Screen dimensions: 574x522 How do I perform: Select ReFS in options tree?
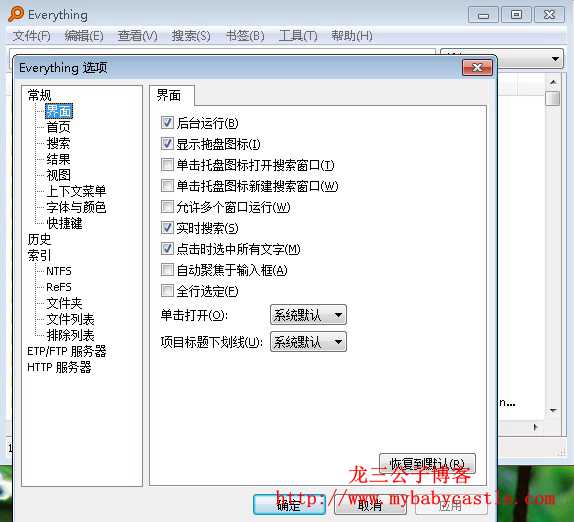[59, 287]
